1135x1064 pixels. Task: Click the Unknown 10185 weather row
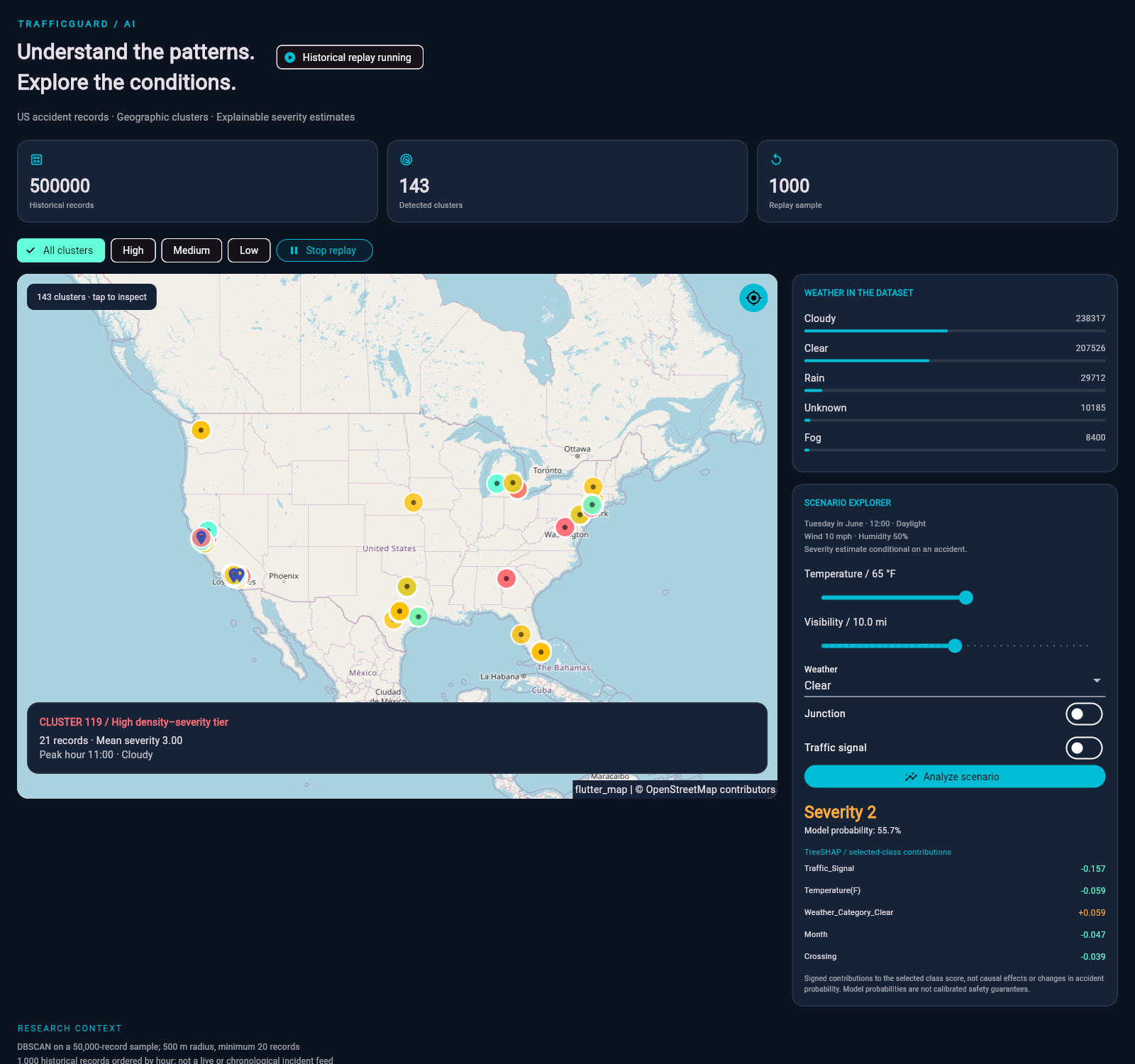(955, 412)
